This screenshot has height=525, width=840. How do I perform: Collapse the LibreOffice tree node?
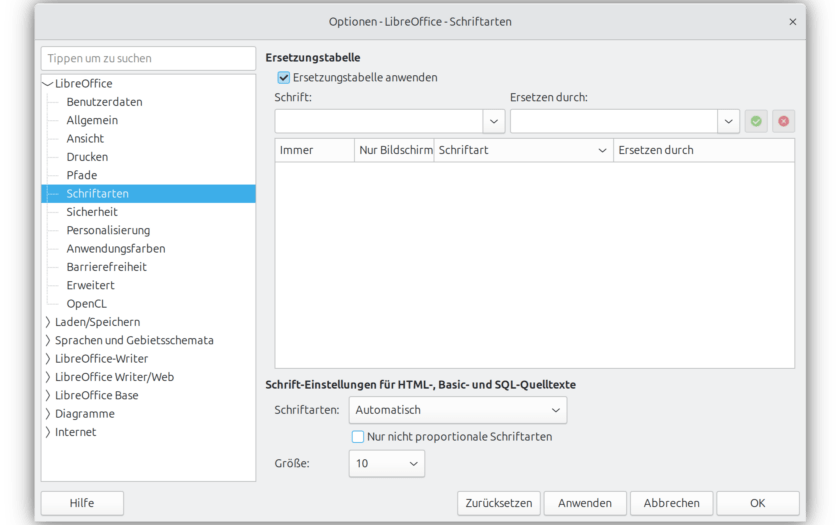tap(48, 84)
